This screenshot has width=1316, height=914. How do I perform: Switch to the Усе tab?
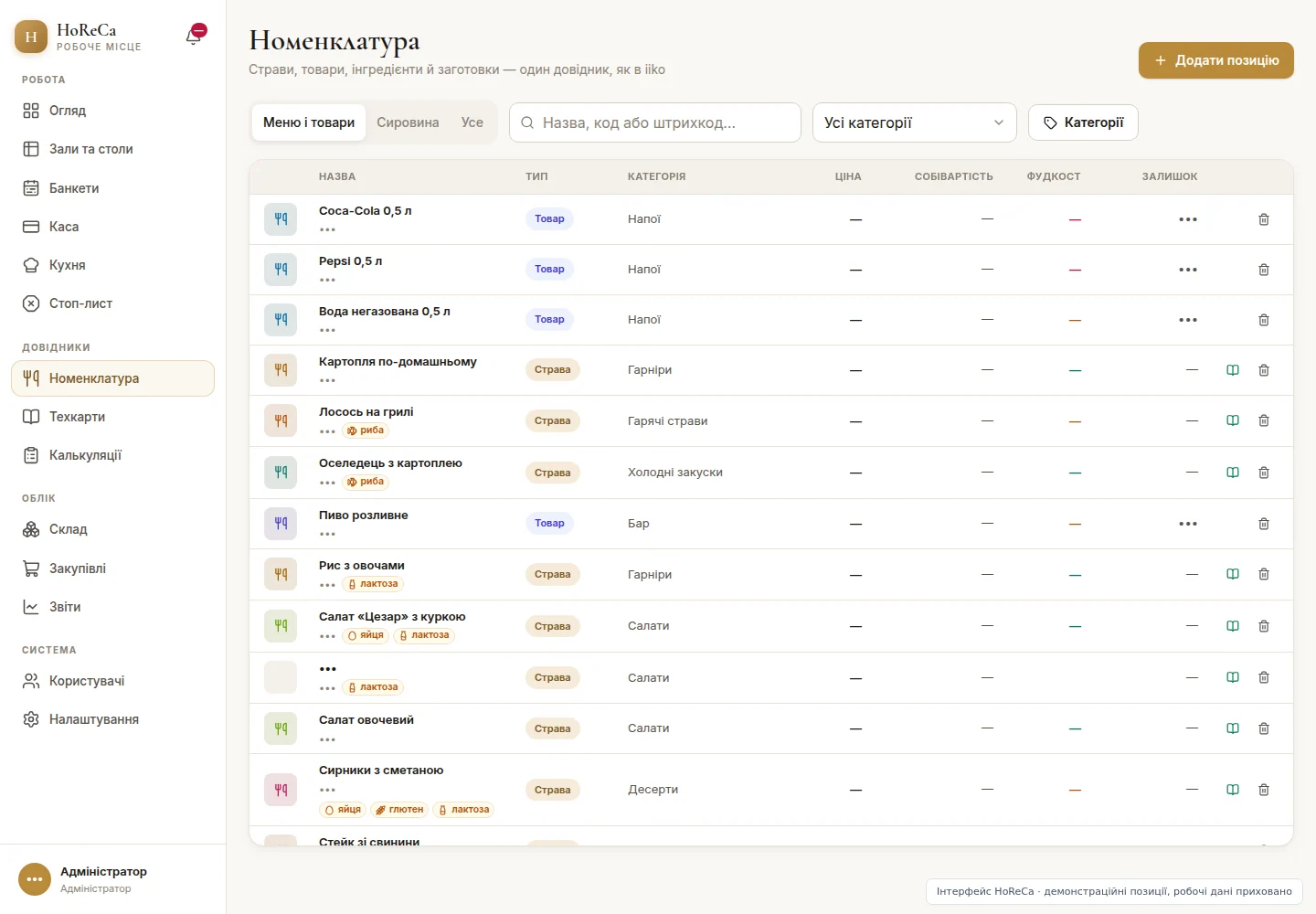(x=472, y=122)
